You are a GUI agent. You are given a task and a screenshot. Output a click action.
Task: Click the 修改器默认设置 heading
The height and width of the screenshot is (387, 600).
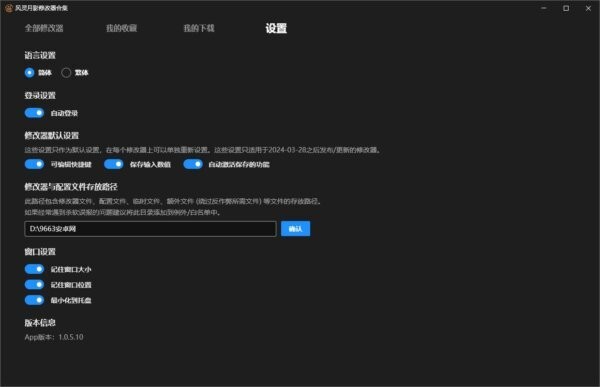click(x=52, y=136)
